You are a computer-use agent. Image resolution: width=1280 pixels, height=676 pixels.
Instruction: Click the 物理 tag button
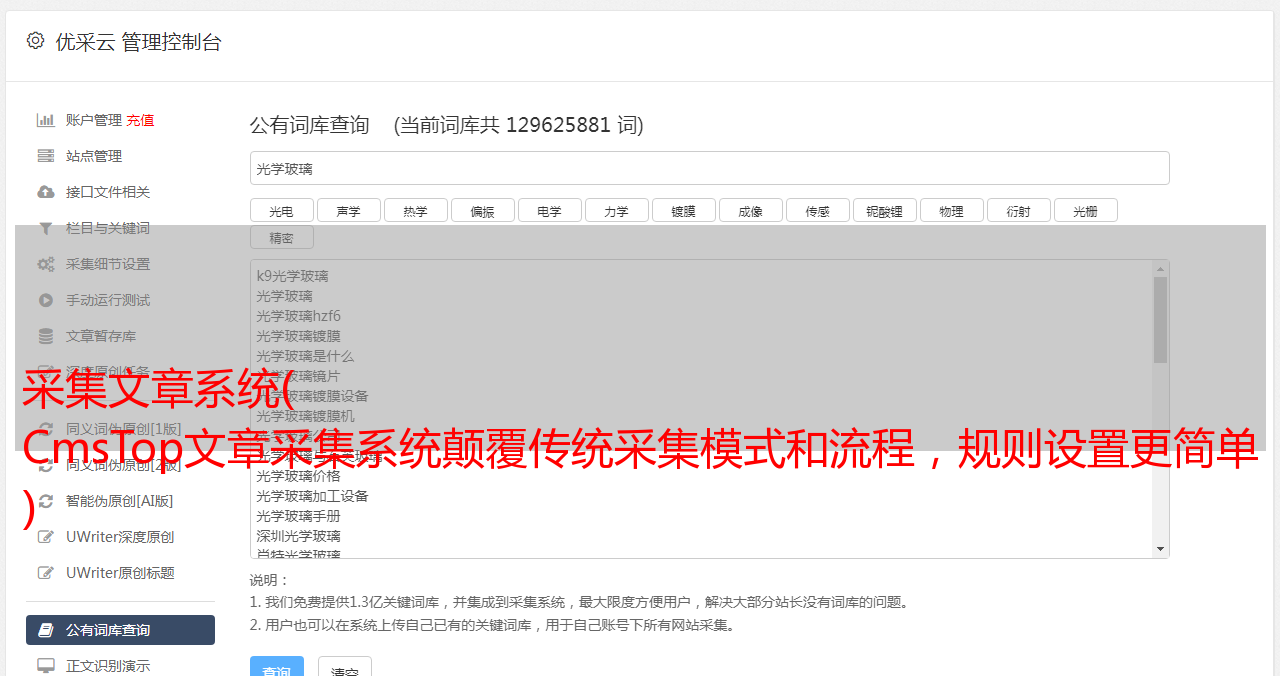(952, 210)
